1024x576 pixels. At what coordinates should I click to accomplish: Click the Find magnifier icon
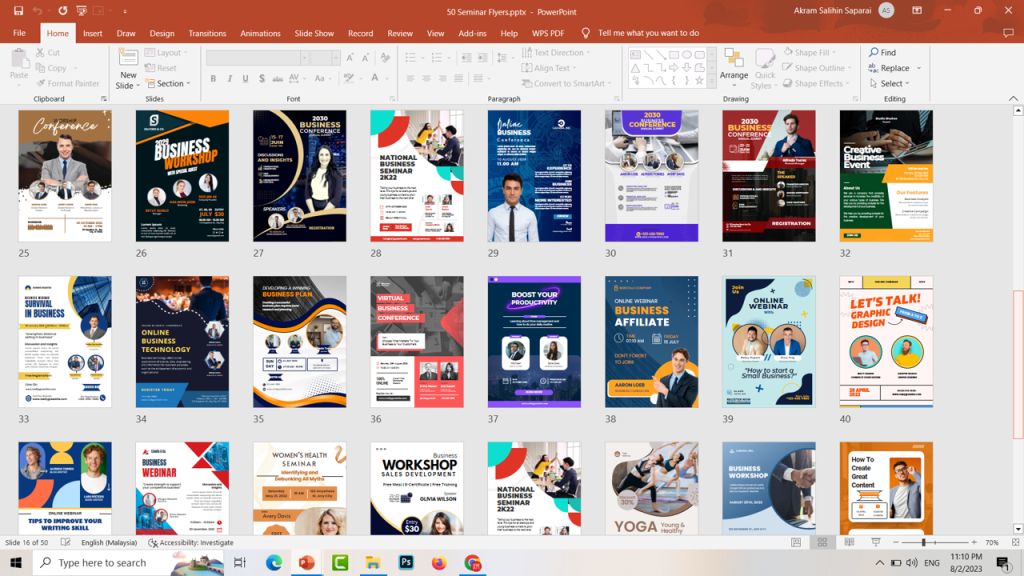[874, 53]
